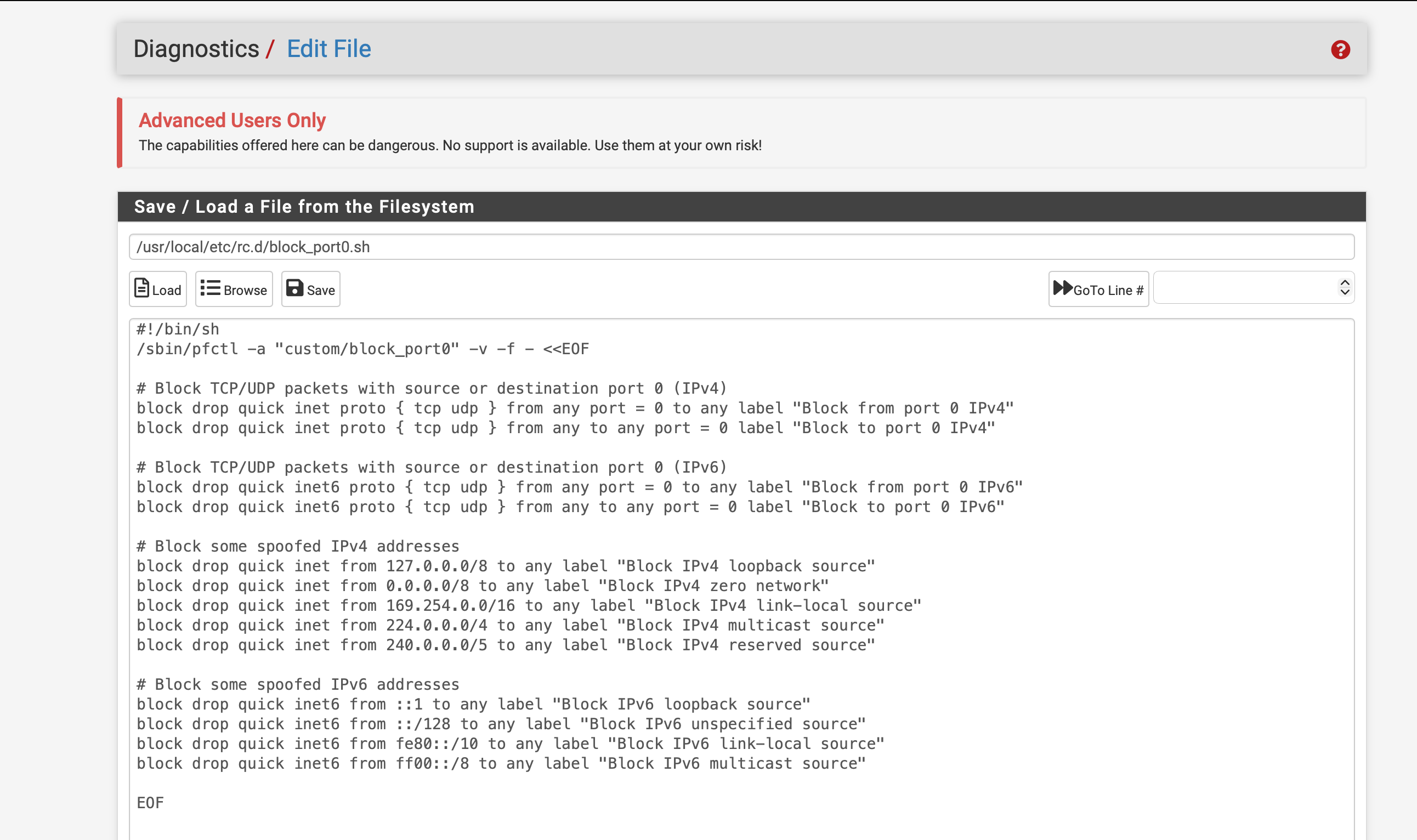1417x840 pixels.
Task: Click the Diagnostics breadcrumb text
Action: click(196, 49)
